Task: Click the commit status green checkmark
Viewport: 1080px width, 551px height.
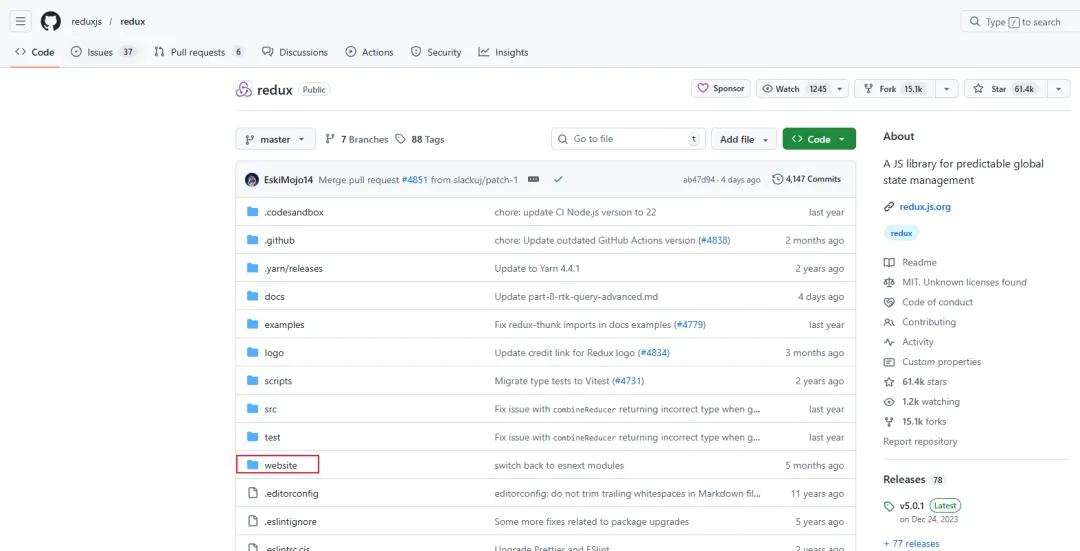Action: pyautogui.click(x=558, y=179)
